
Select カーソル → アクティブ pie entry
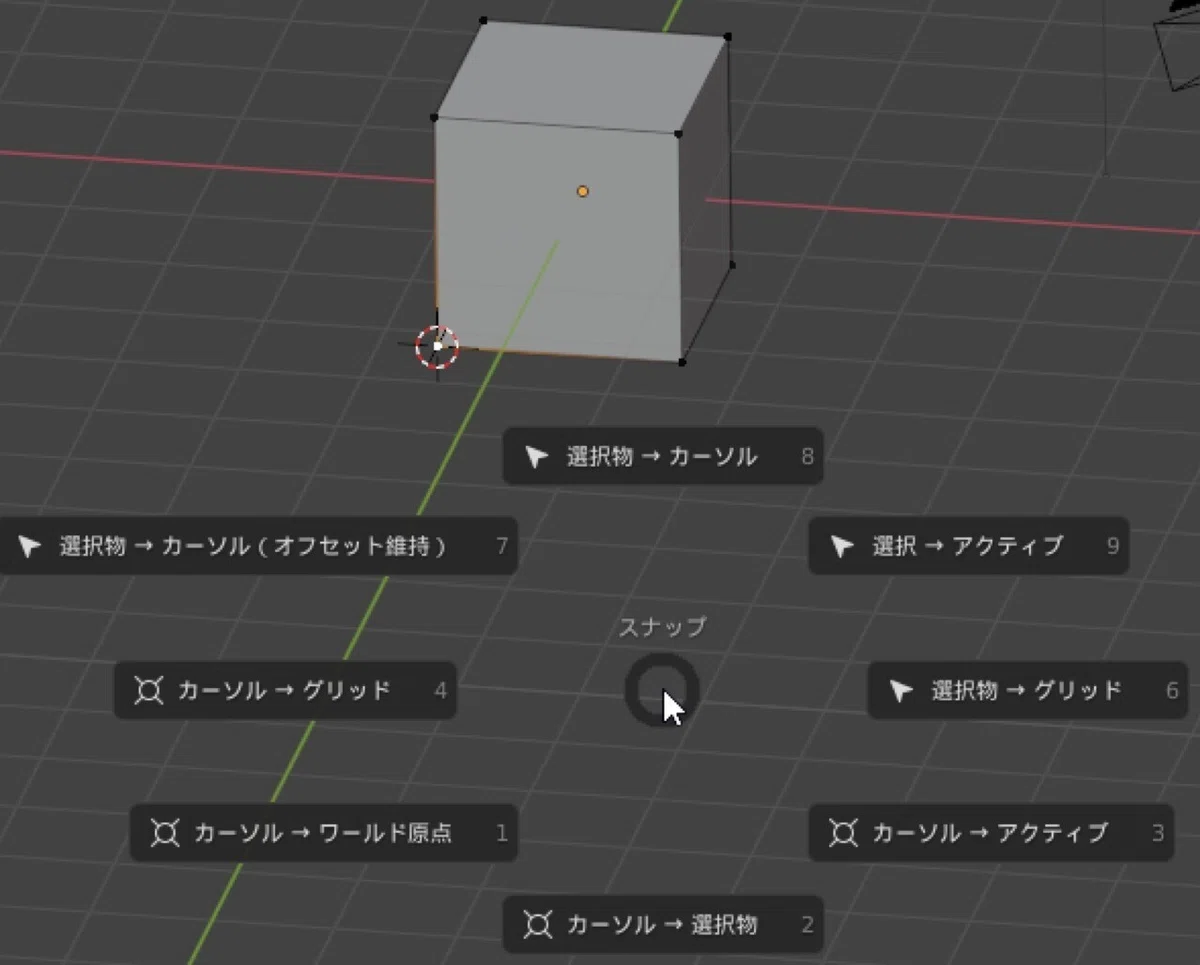click(991, 833)
